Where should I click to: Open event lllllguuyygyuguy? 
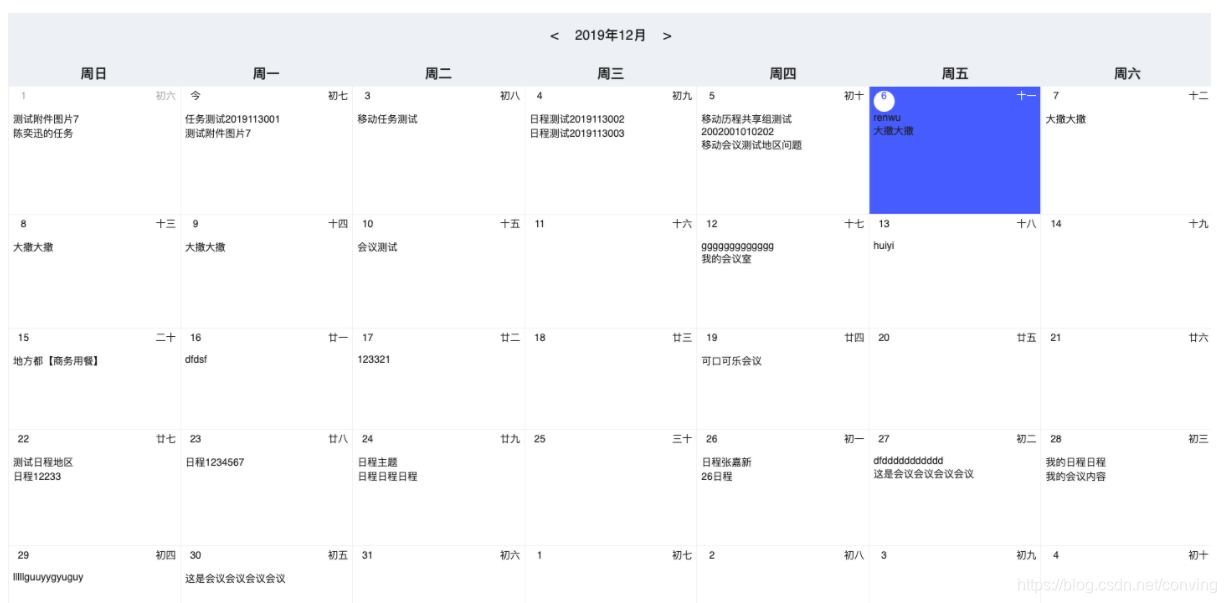point(48,577)
